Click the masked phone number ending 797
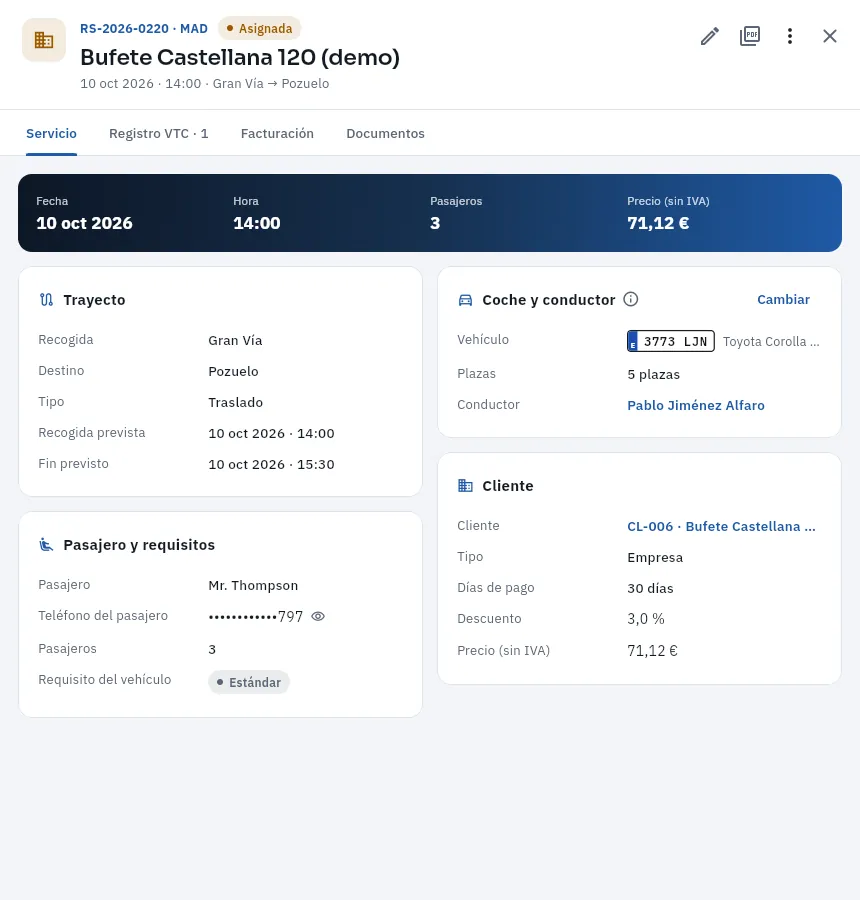 click(255, 616)
